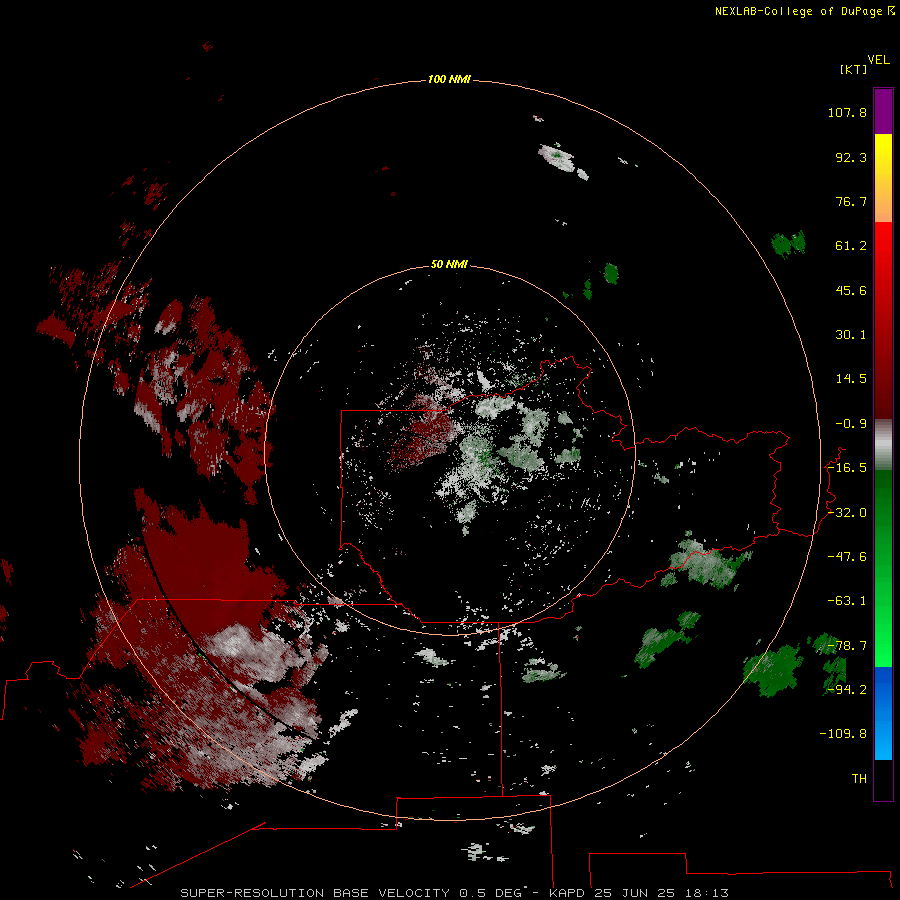Click the [KT] units label
The image size is (900, 900).
click(853, 69)
